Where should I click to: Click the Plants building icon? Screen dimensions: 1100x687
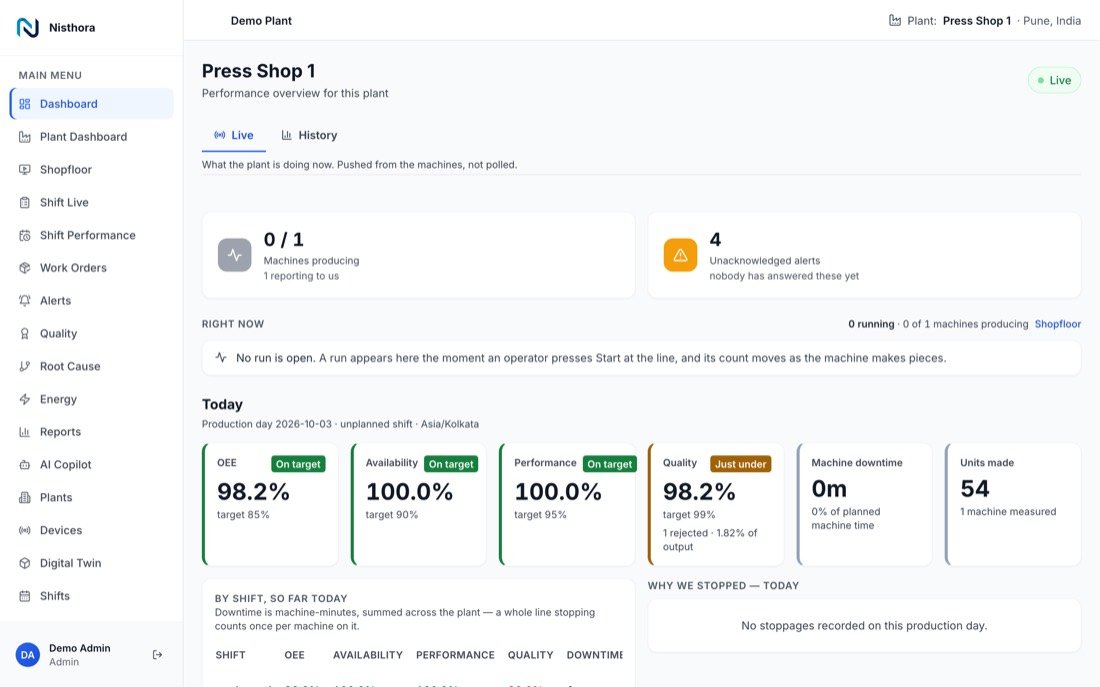click(25, 498)
